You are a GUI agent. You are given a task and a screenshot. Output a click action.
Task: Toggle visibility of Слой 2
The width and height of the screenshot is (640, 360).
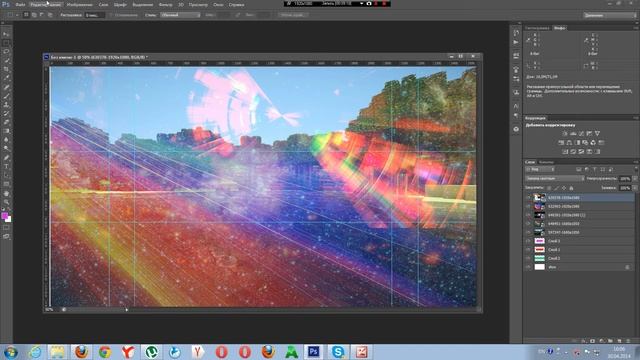click(x=528, y=258)
